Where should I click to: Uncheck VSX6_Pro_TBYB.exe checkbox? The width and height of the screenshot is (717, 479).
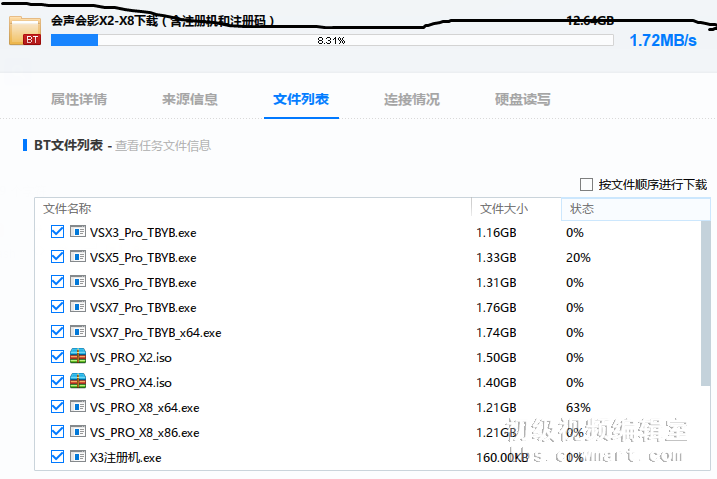click(57, 282)
